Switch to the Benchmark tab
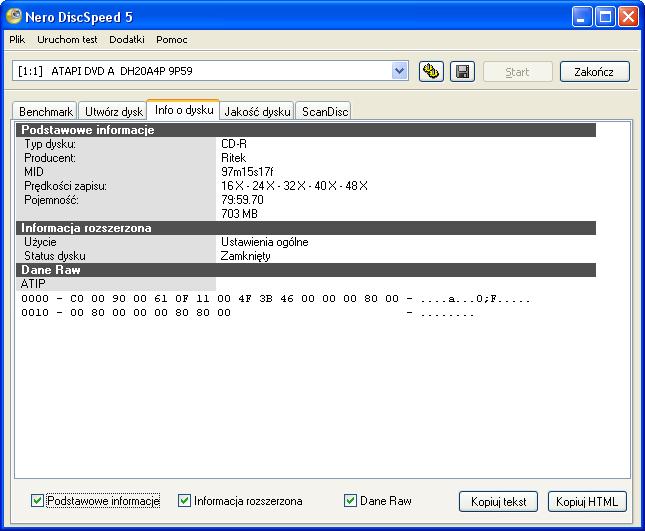Viewport: 645px width, 531px height. pyautogui.click(x=46, y=111)
